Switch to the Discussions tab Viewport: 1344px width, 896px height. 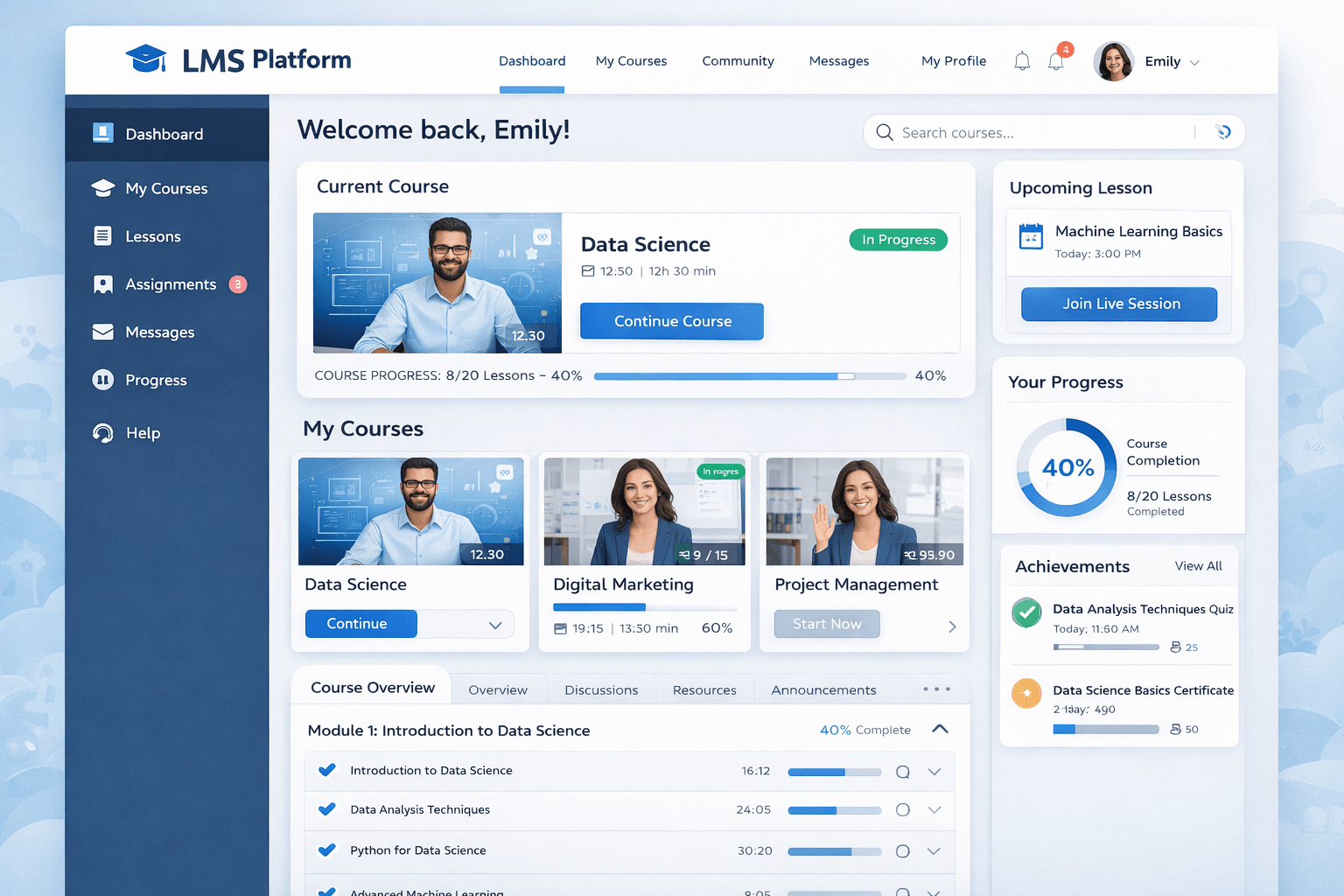coord(601,690)
